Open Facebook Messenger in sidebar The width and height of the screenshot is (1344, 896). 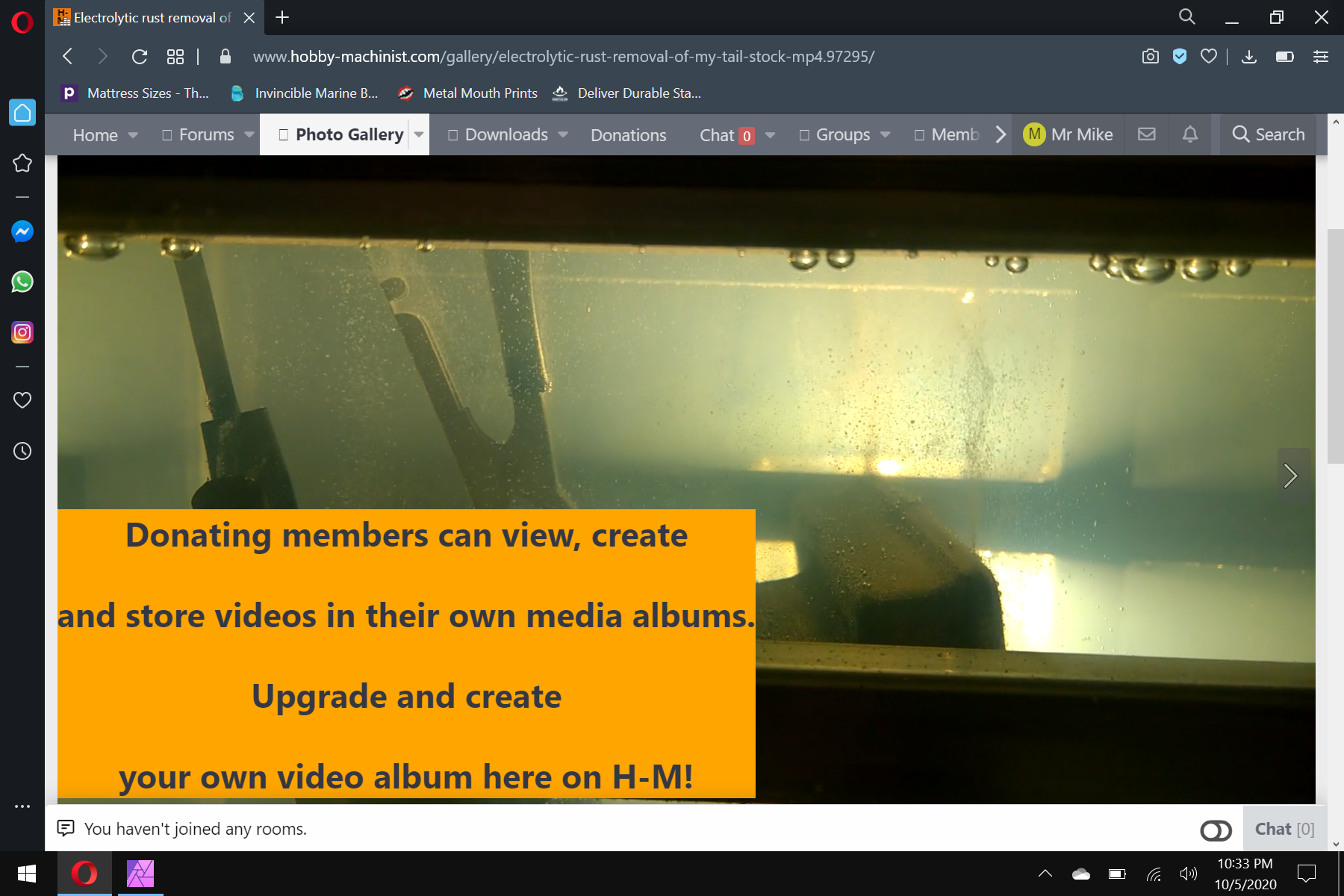[x=22, y=231]
